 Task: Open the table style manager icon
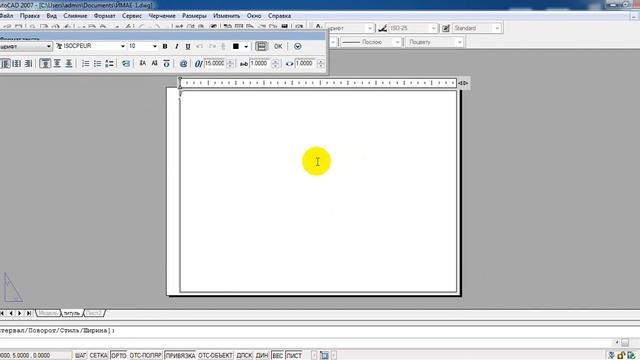446,28
